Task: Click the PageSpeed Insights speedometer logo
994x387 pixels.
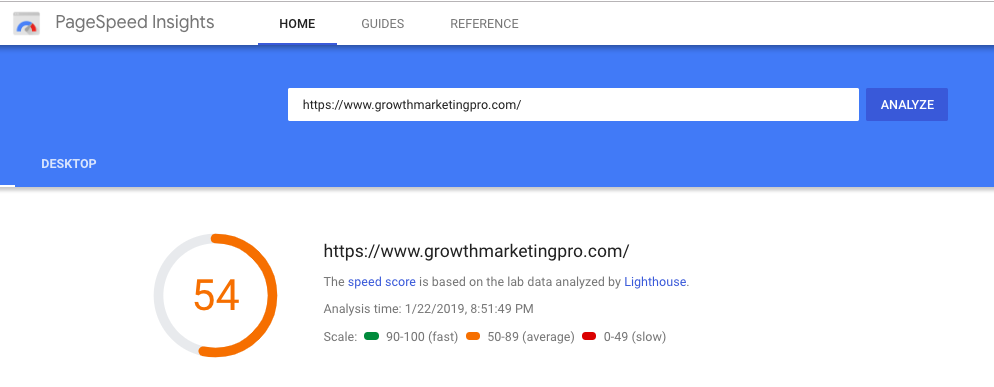Action: coord(27,23)
